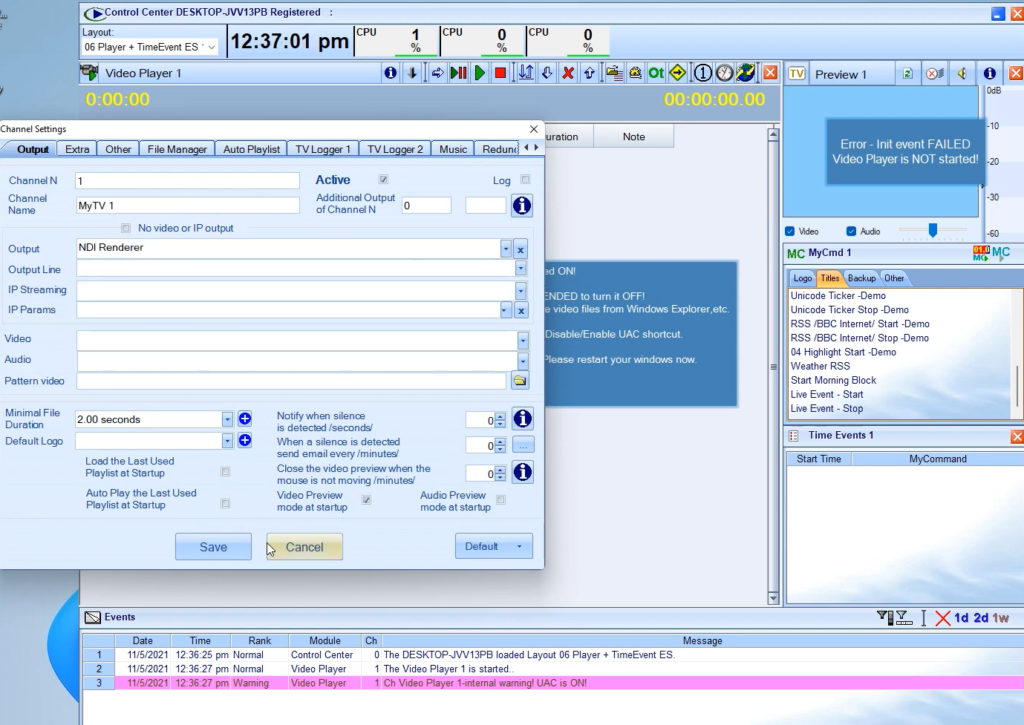Click the green 'Ot' icon in player toolbar
Screen dimensions: 1024x725
[656, 73]
